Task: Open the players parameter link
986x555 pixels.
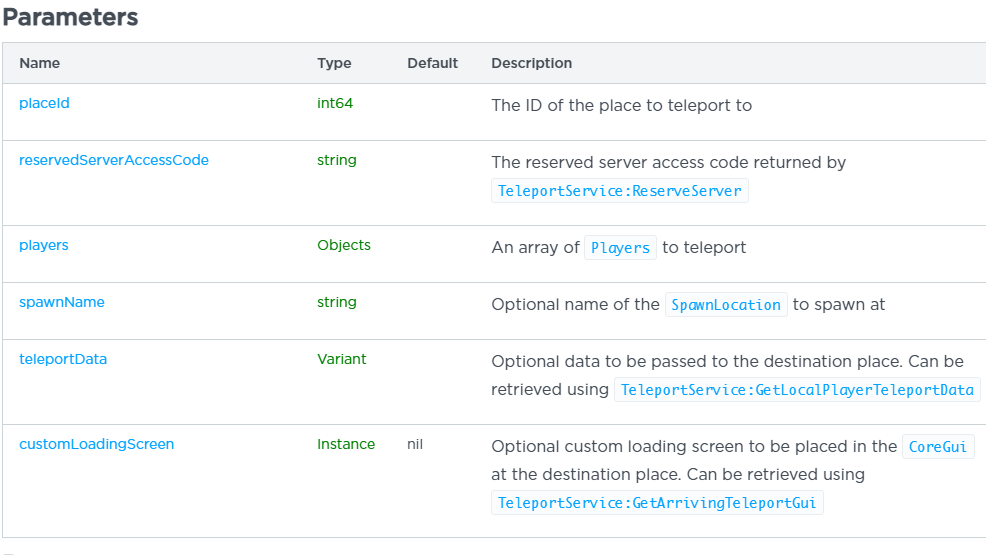Action: click(x=43, y=245)
